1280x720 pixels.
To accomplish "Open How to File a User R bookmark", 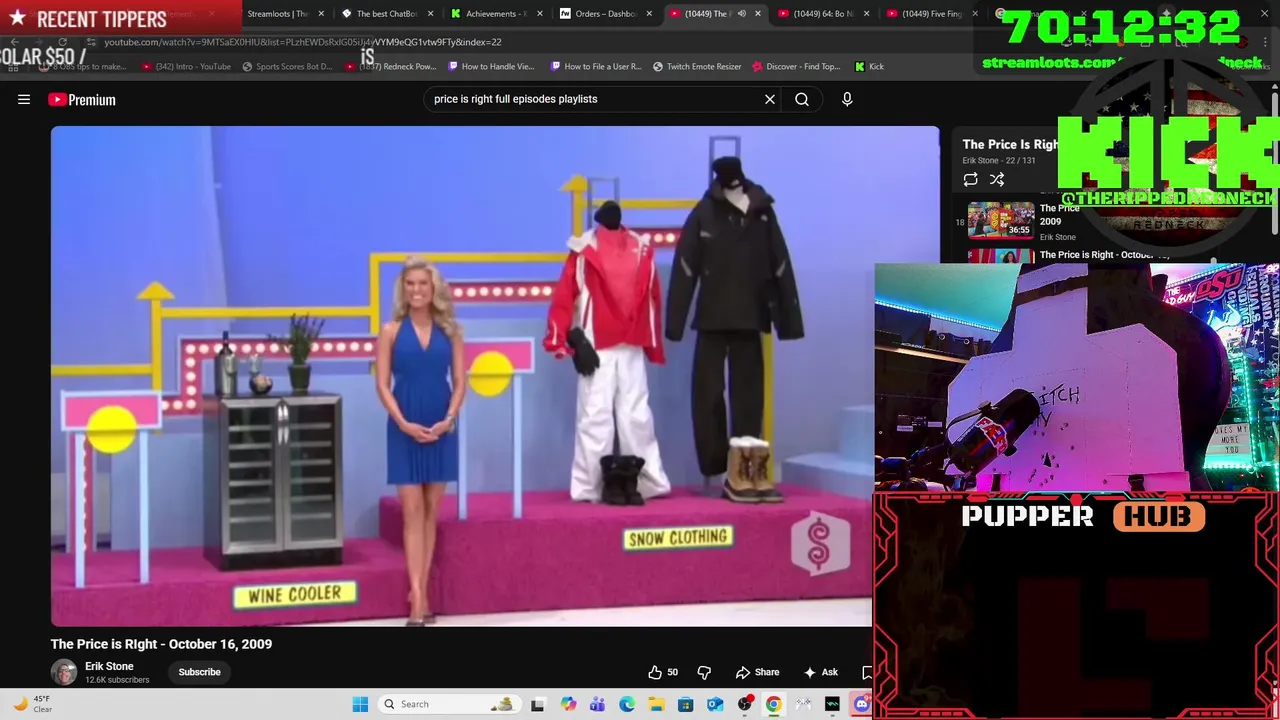I will (x=596, y=66).
